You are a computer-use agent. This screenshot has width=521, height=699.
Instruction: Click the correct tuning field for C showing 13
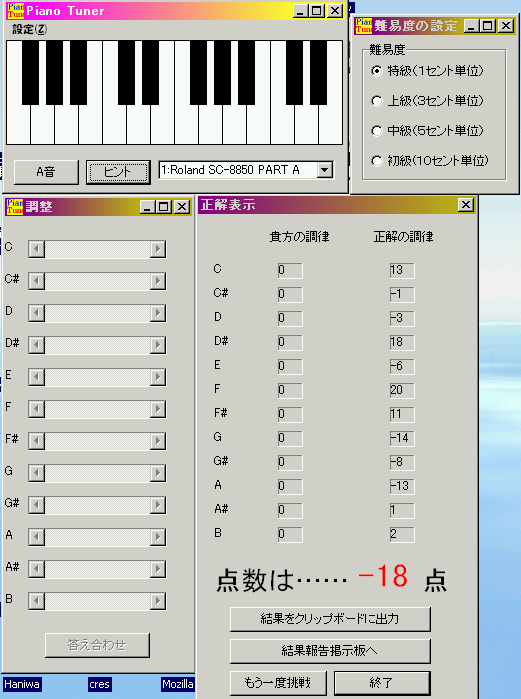[x=402, y=270]
